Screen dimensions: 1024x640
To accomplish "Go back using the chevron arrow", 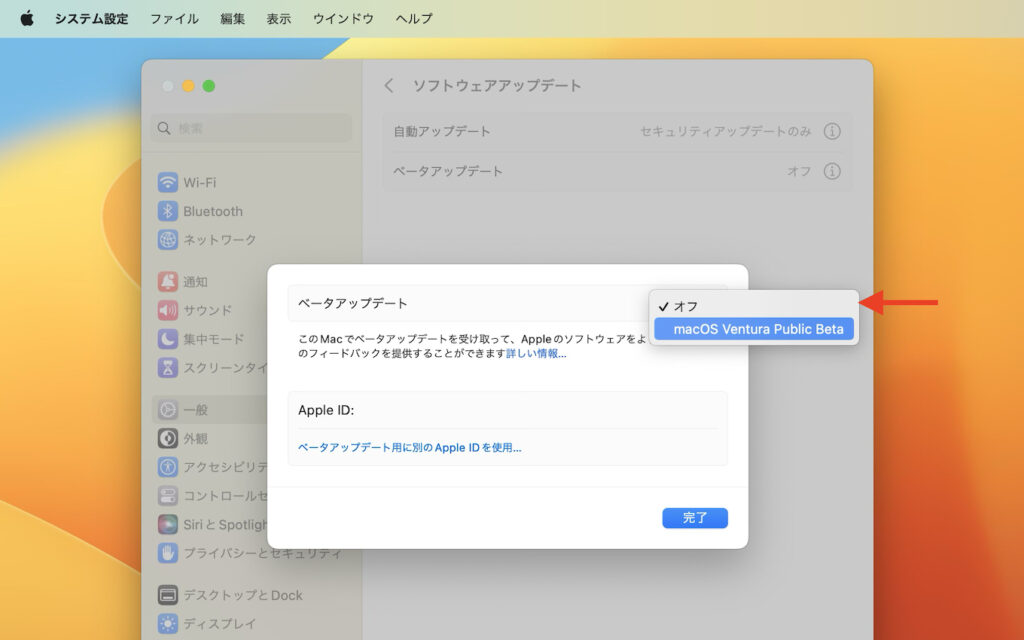I will pos(388,86).
